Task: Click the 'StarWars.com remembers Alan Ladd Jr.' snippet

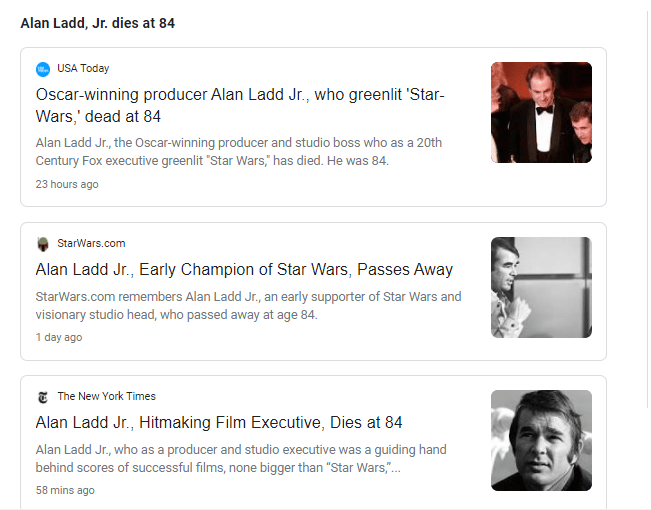Action: (248, 305)
